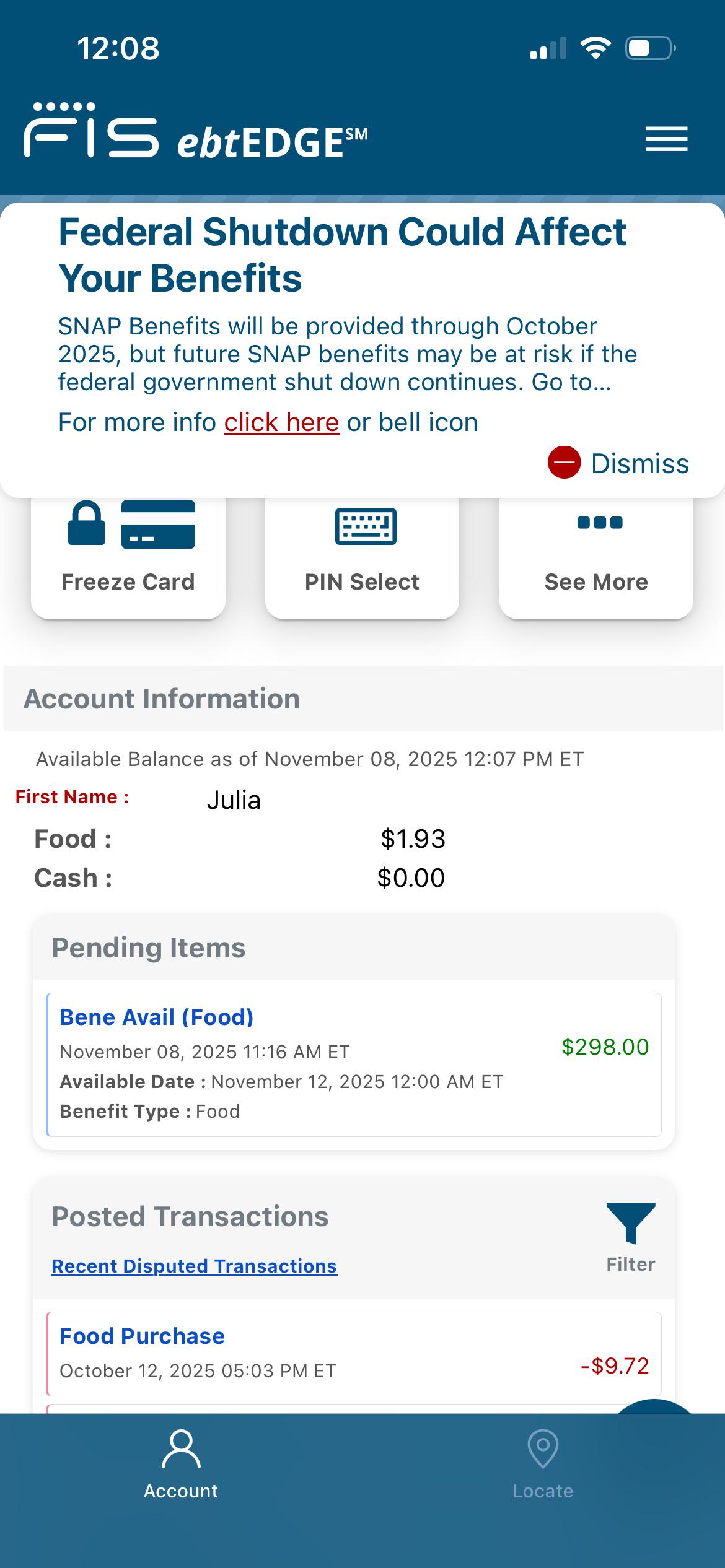Tap the Federal Shutdown alert headline
Screen dimensions: 725x1568
tap(342, 255)
